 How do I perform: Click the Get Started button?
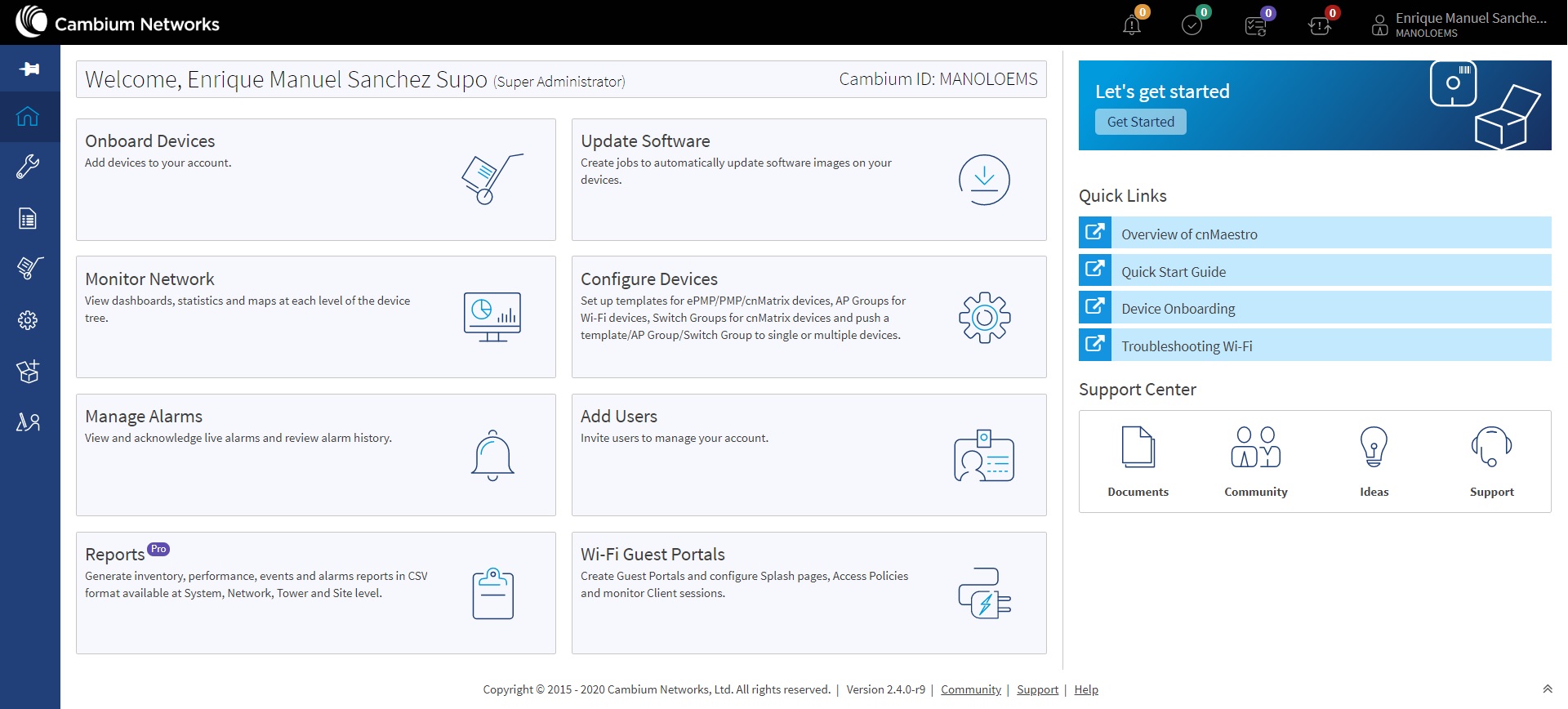pyautogui.click(x=1141, y=122)
